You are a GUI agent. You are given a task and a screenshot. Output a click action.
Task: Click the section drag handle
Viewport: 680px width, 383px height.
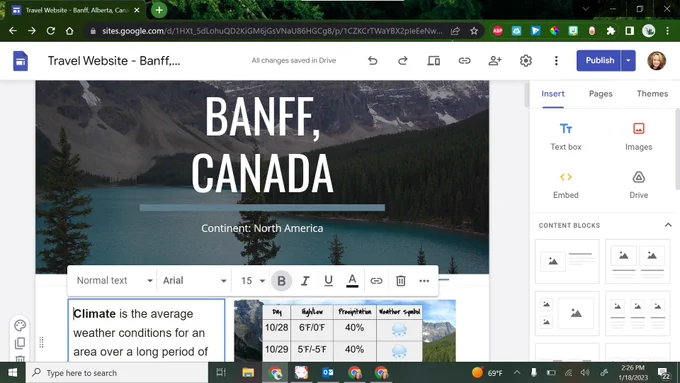41,342
